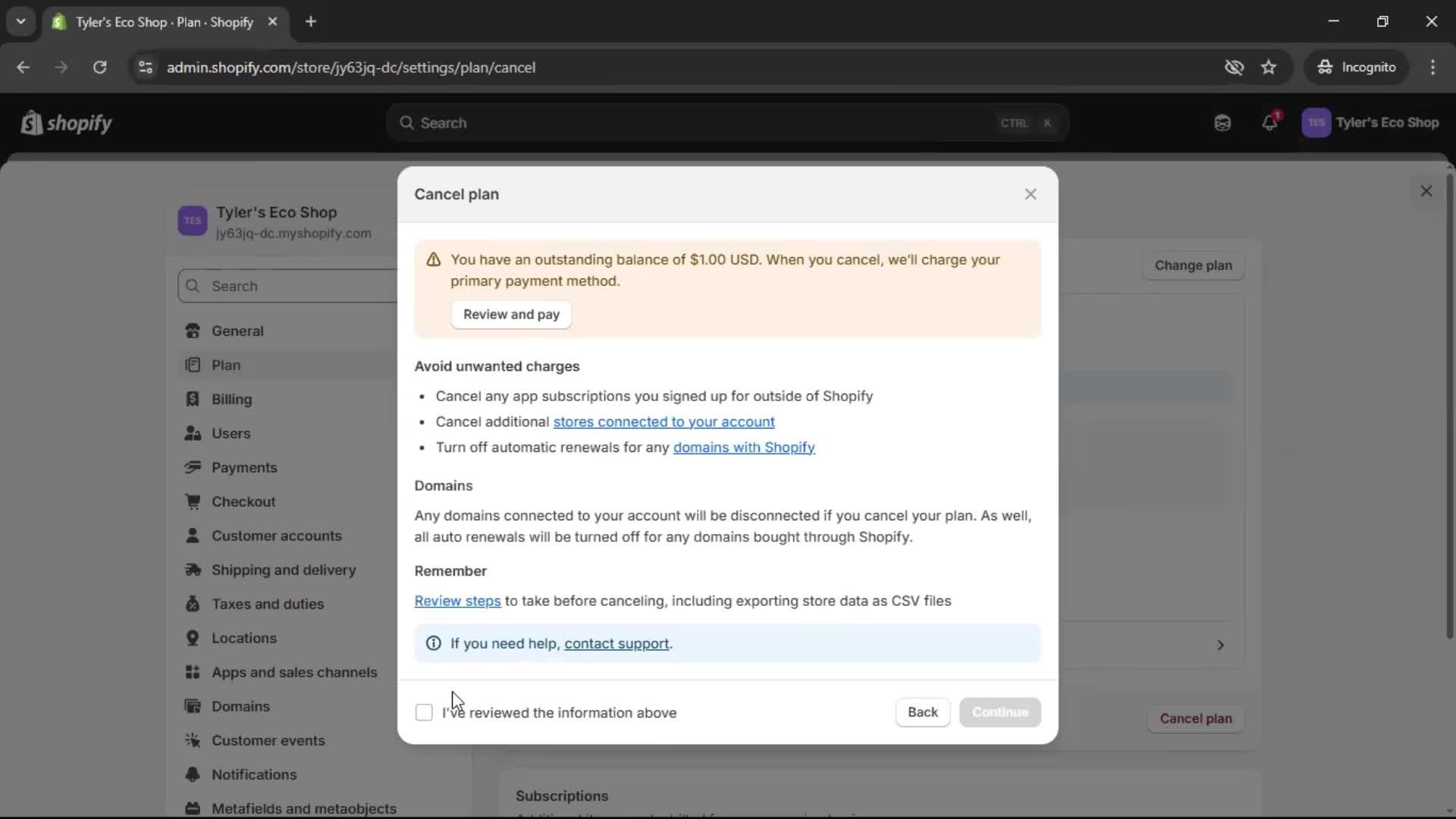Select Shipping and delivery settings
The width and height of the screenshot is (1456, 819).
tap(283, 570)
